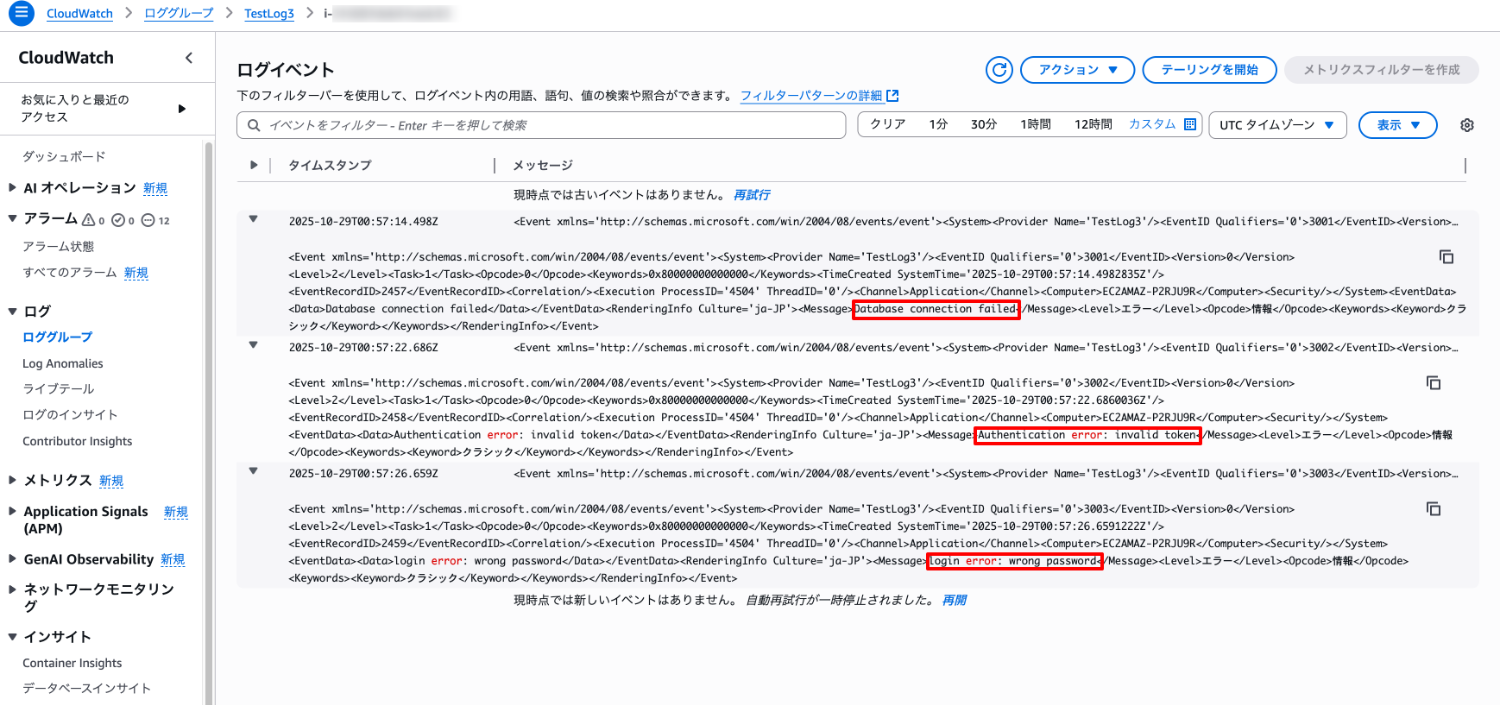Click timestamp 2025-10-29T00:57:22.686Z
Viewport: 1500px width, 705px height.
[363, 346]
